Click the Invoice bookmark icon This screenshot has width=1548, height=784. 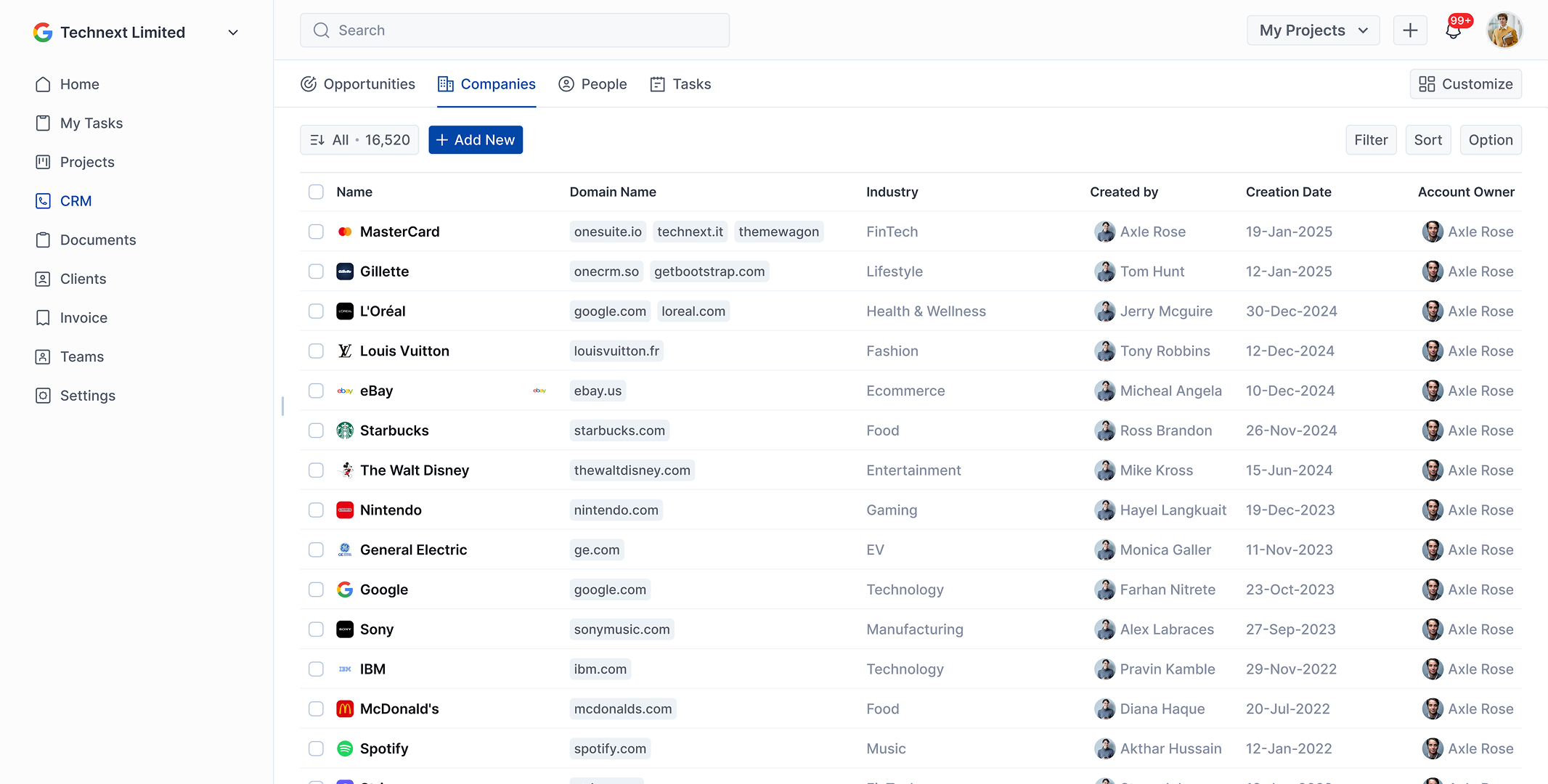(x=44, y=318)
